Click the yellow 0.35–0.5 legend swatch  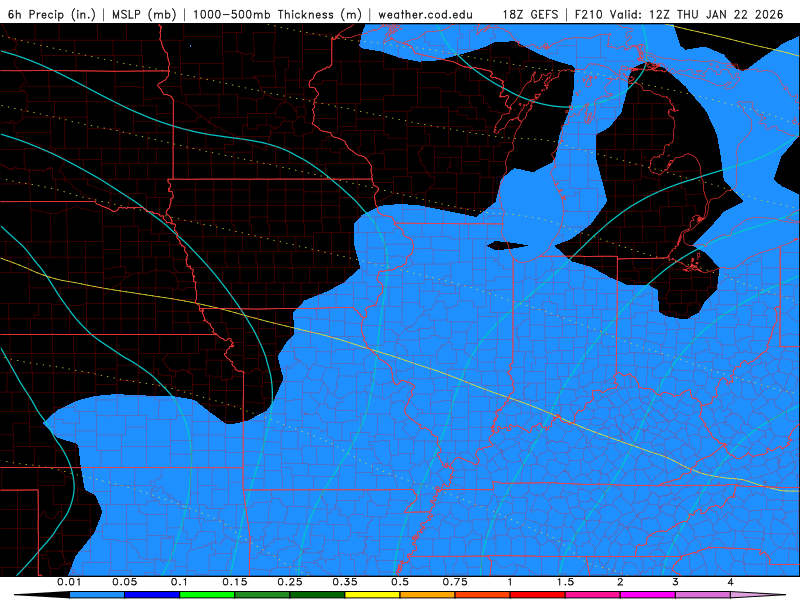(372, 595)
